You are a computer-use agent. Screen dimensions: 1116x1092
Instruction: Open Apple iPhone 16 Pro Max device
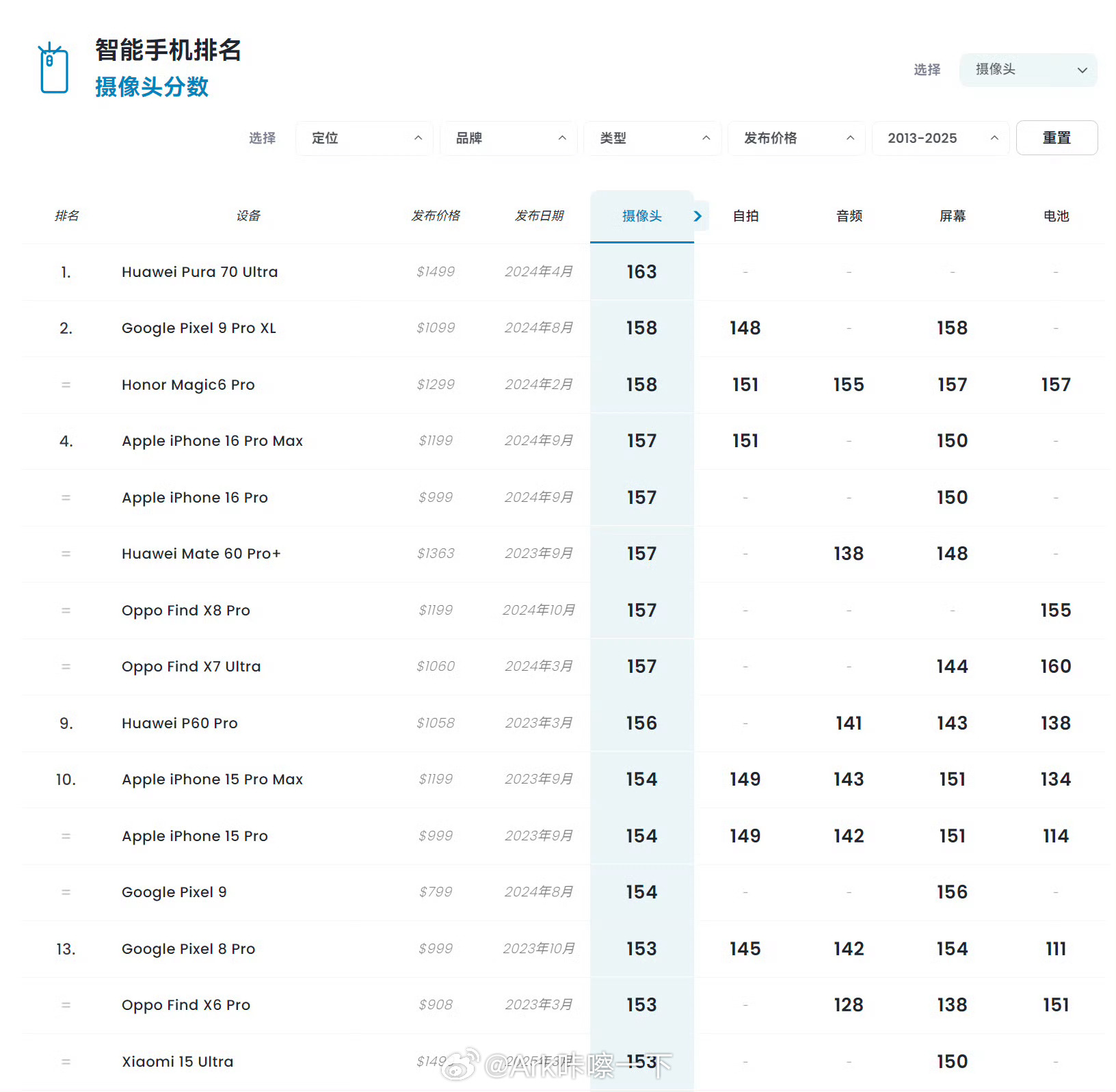[212, 441]
